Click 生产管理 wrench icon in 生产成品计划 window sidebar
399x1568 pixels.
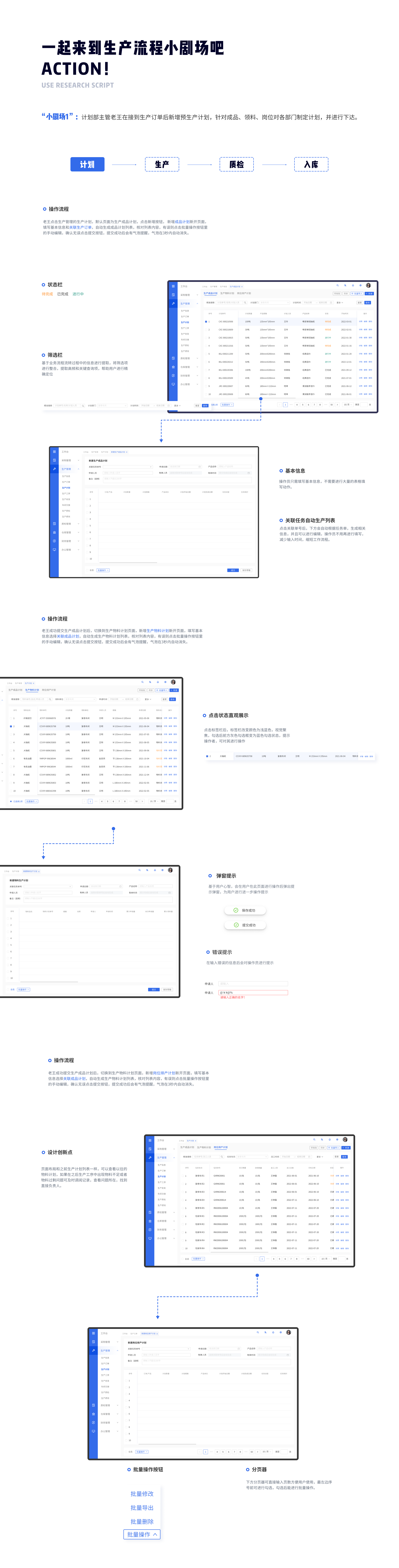174,304
